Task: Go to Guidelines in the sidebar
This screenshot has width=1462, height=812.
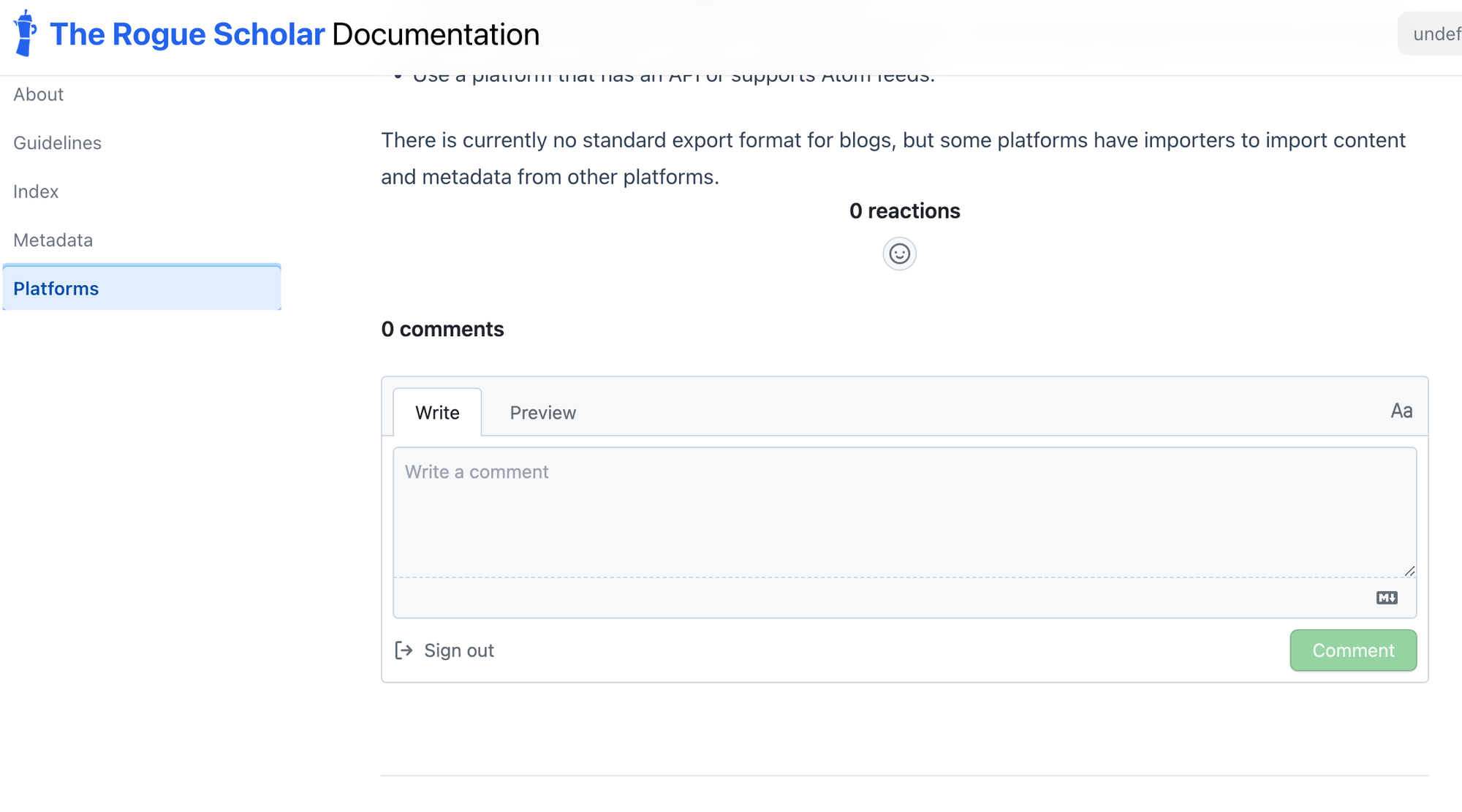Action: coord(57,143)
